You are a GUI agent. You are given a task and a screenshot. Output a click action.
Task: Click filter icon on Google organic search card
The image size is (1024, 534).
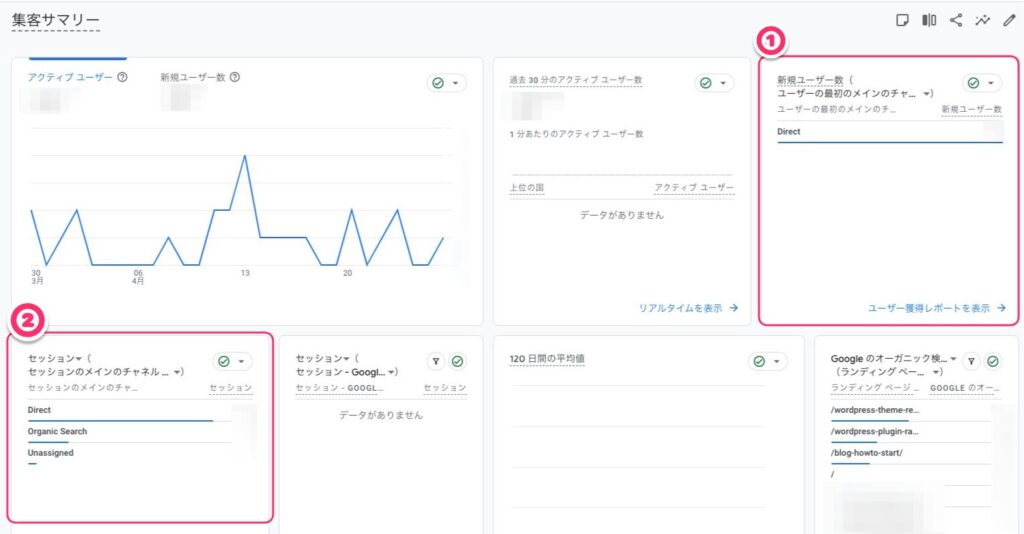[971, 362]
